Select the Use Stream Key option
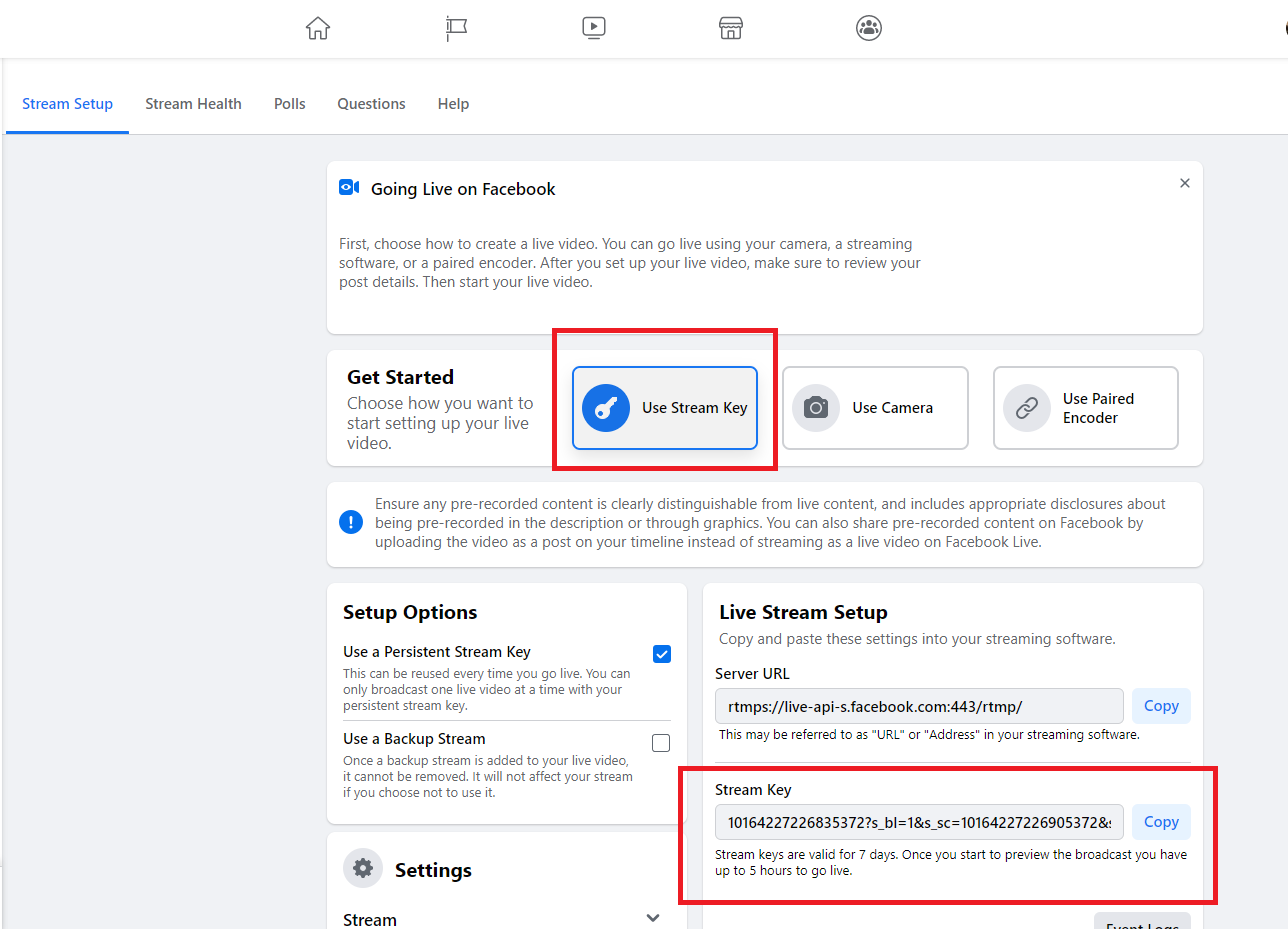Viewport: 1288px width, 929px height. 665,408
